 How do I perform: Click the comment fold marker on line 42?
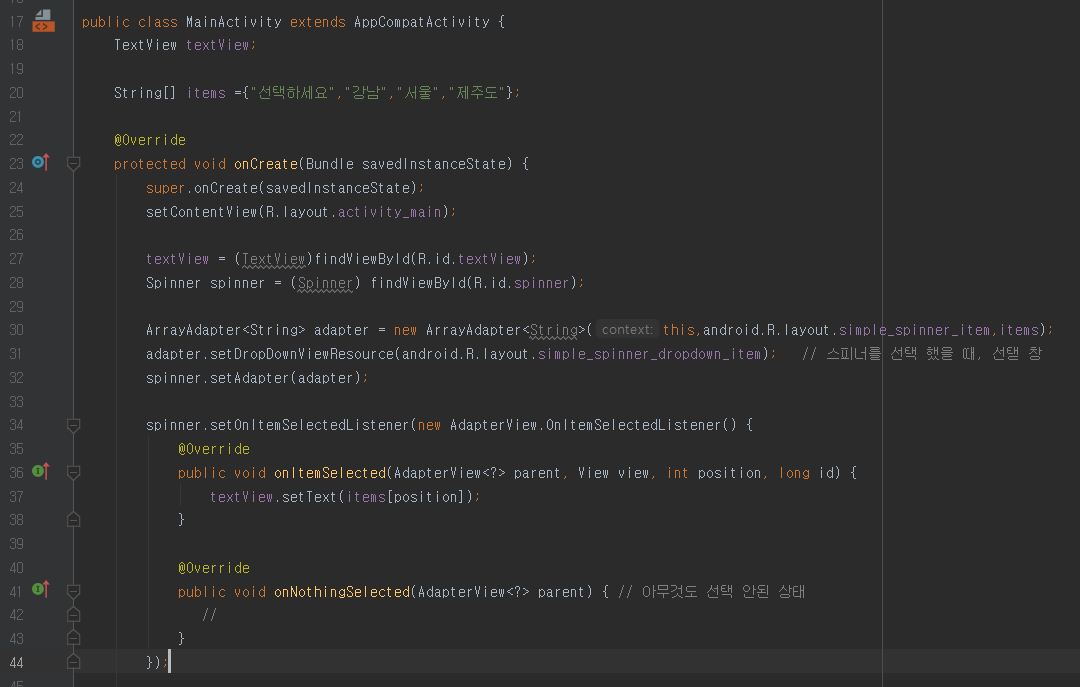coord(73,615)
